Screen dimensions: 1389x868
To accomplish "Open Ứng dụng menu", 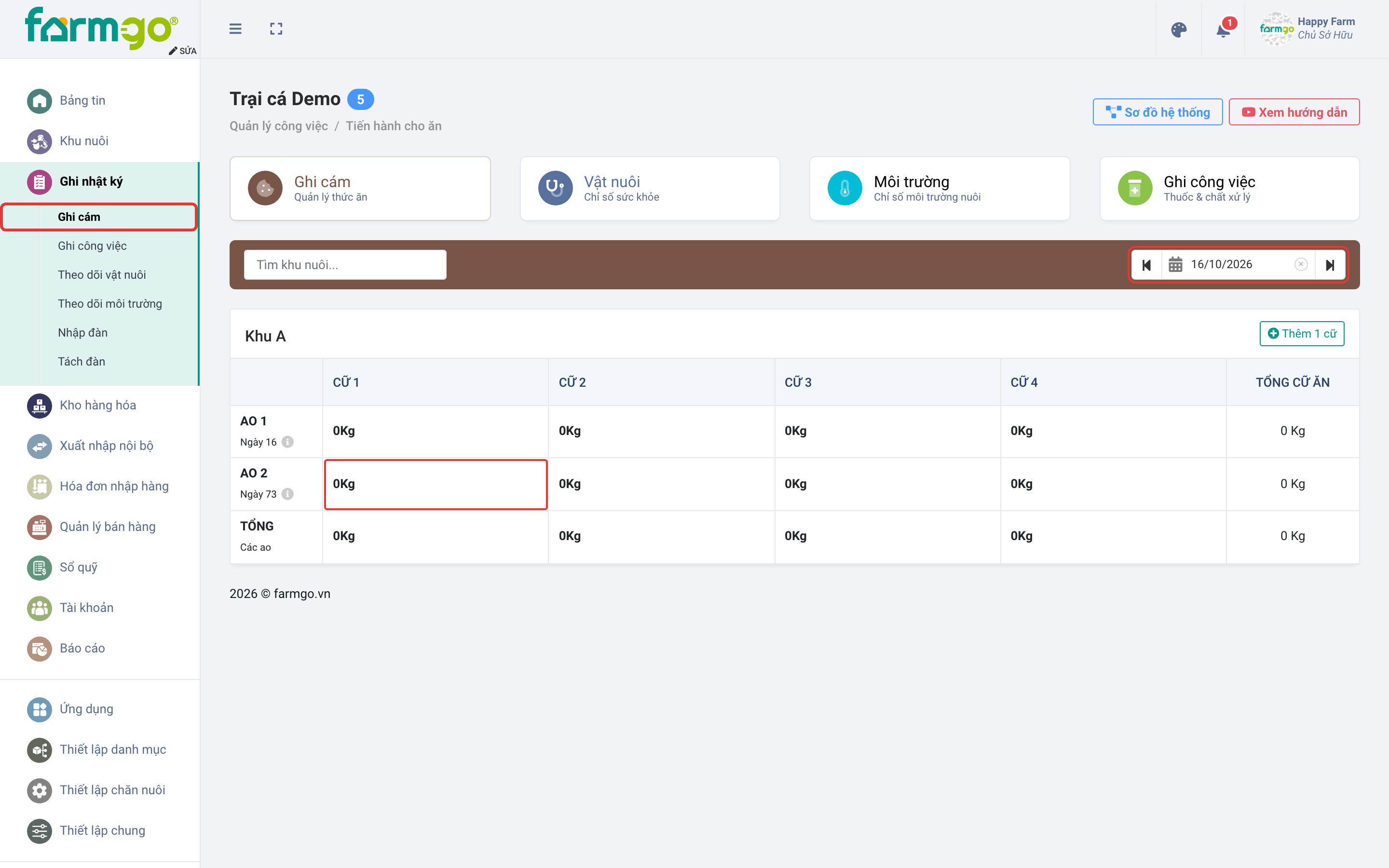I will tap(100, 709).
